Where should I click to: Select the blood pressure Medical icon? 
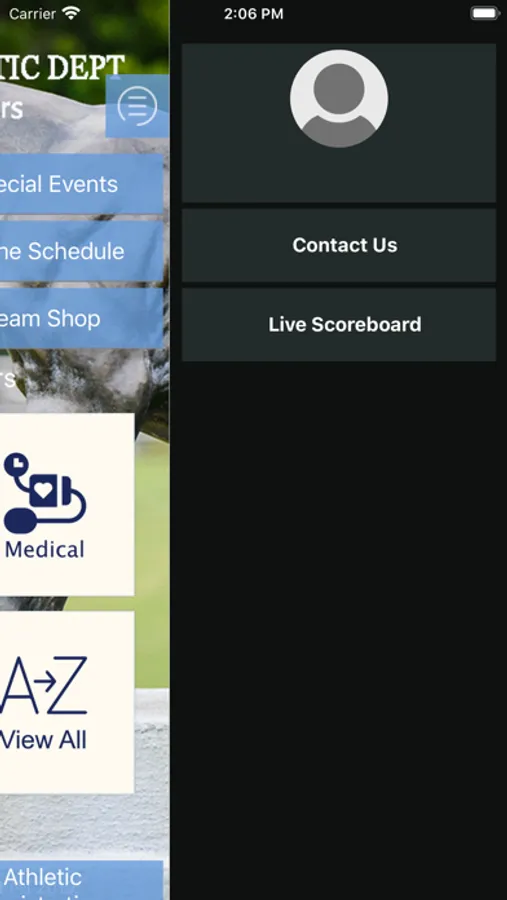tap(44, 493)
